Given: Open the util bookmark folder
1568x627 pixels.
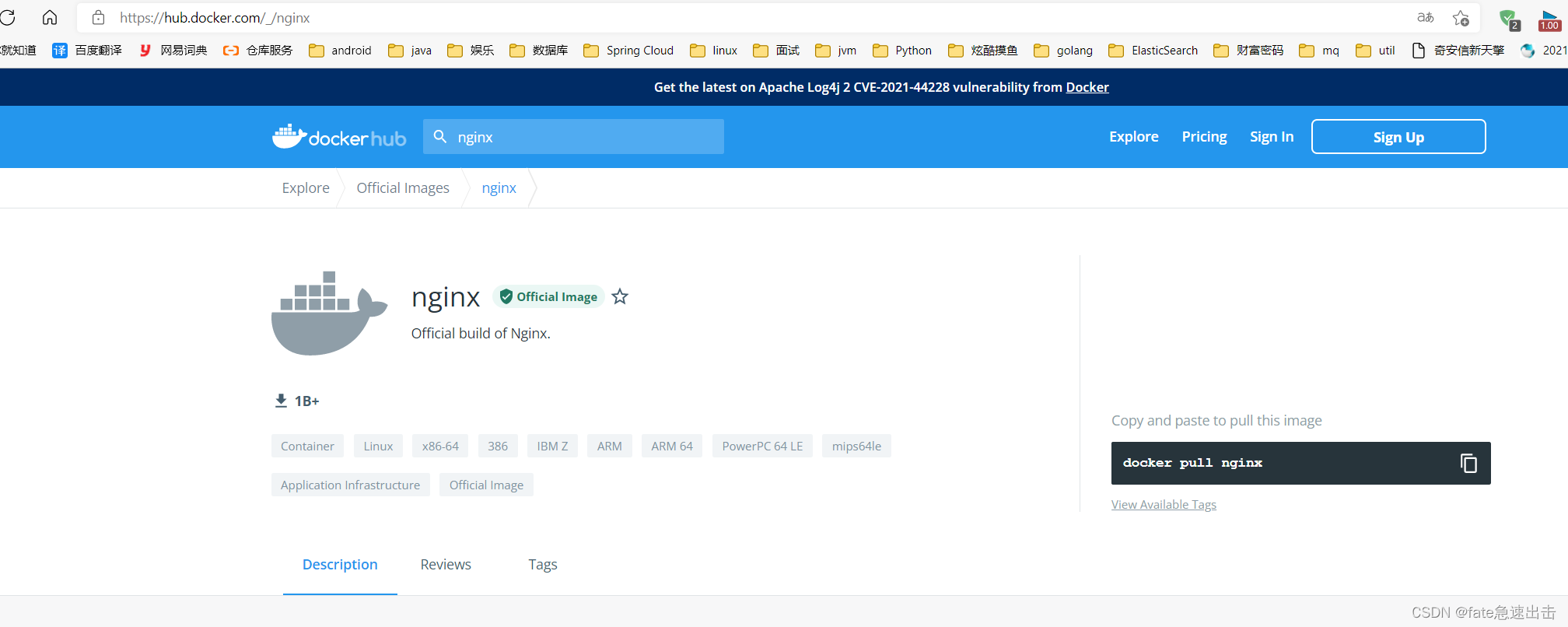Looking at the screenshot, I should pos(1375,51).
